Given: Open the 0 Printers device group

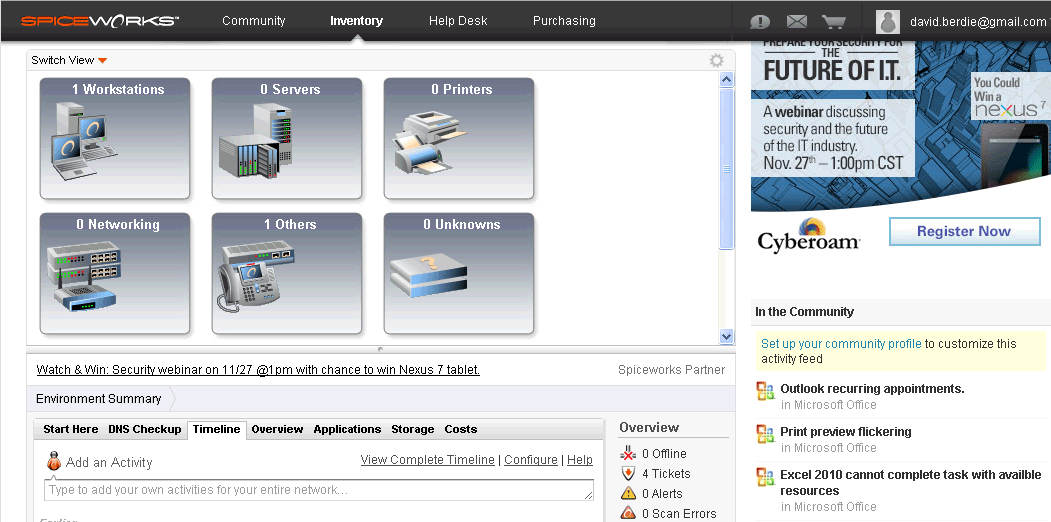Looking at the screenshot, I should pyautogui.click(x=458, y=139).
